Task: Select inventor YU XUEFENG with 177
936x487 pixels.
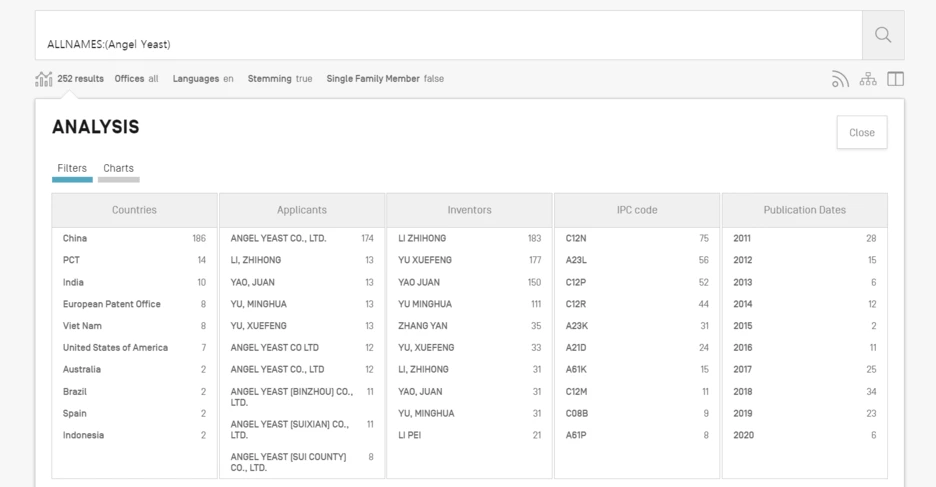Action: 470,260
